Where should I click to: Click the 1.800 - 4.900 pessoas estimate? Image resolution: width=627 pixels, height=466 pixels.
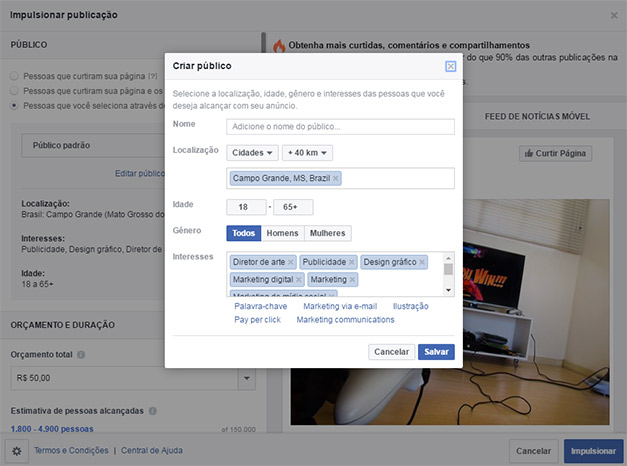tap(52, 429)
